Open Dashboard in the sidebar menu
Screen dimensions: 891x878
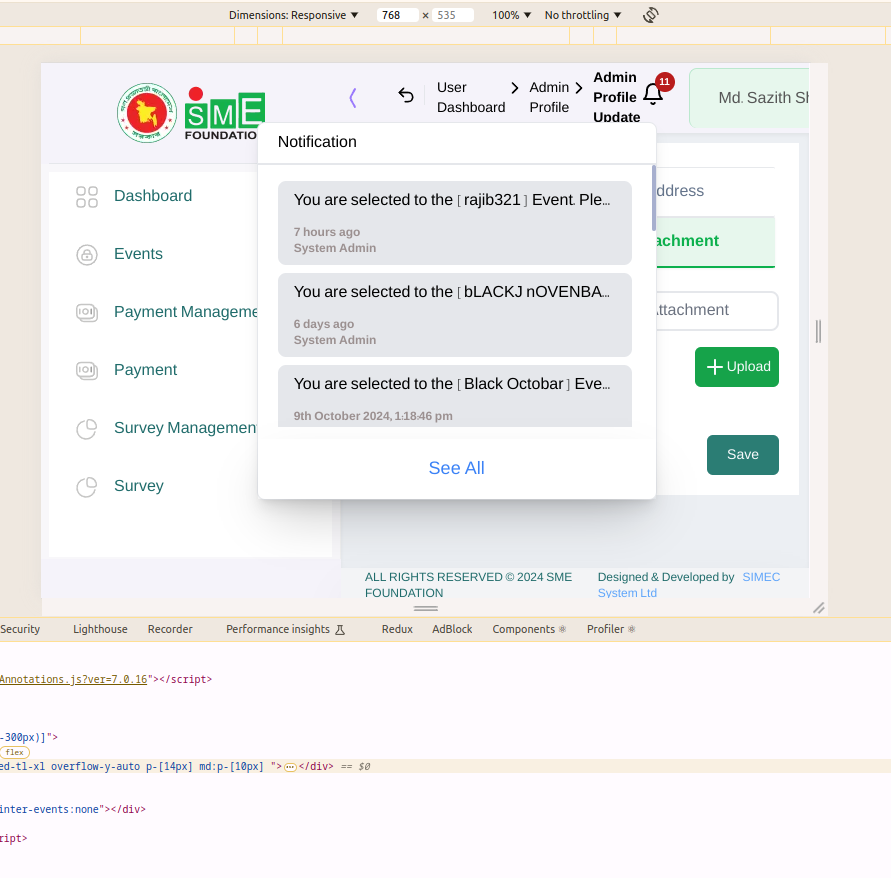coord(153,196)
